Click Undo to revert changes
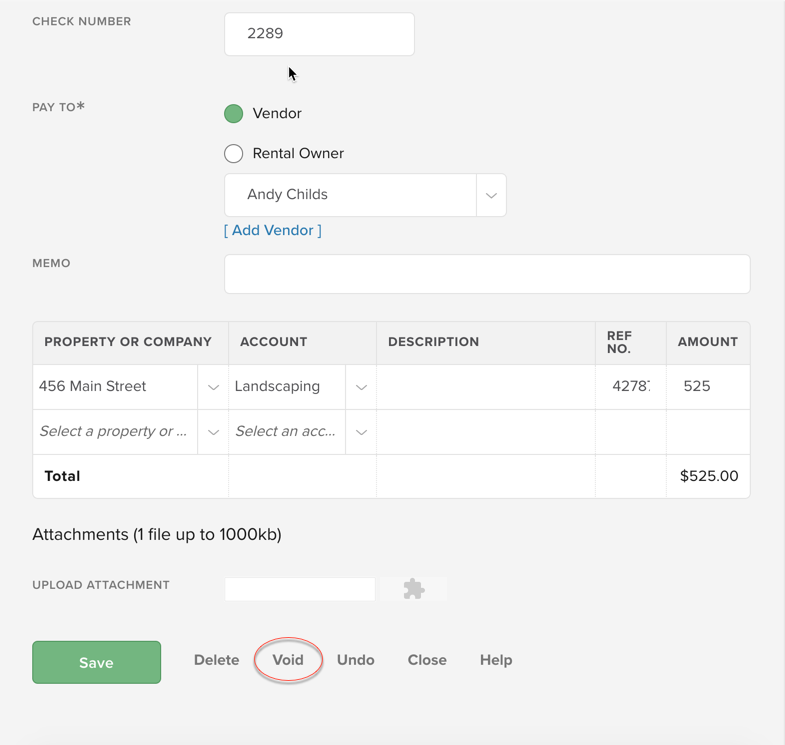 click(x=355, y=660)
